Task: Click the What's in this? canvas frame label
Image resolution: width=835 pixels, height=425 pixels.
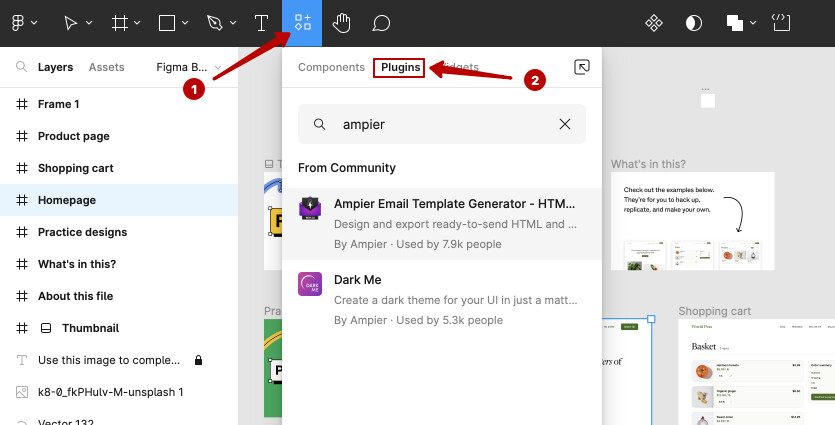Action: click(648, 164)
